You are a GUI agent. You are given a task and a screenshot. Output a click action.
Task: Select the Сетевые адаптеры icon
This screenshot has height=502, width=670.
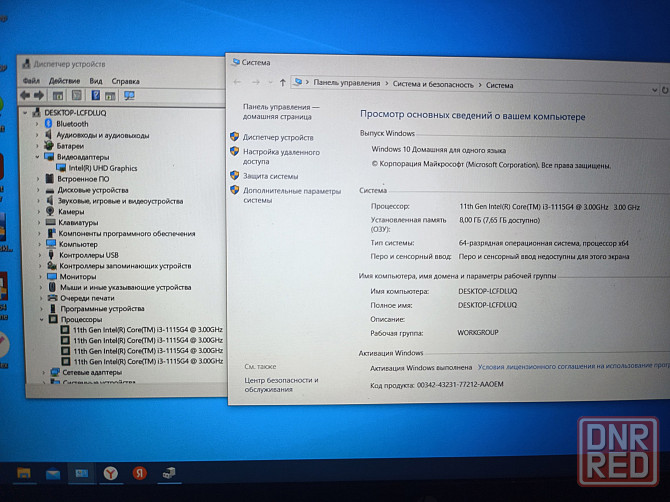coord(55,372)
